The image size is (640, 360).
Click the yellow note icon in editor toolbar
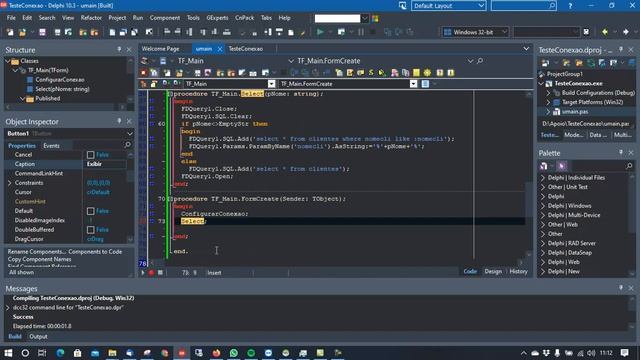pyautogui.click(x=416, y=73)
